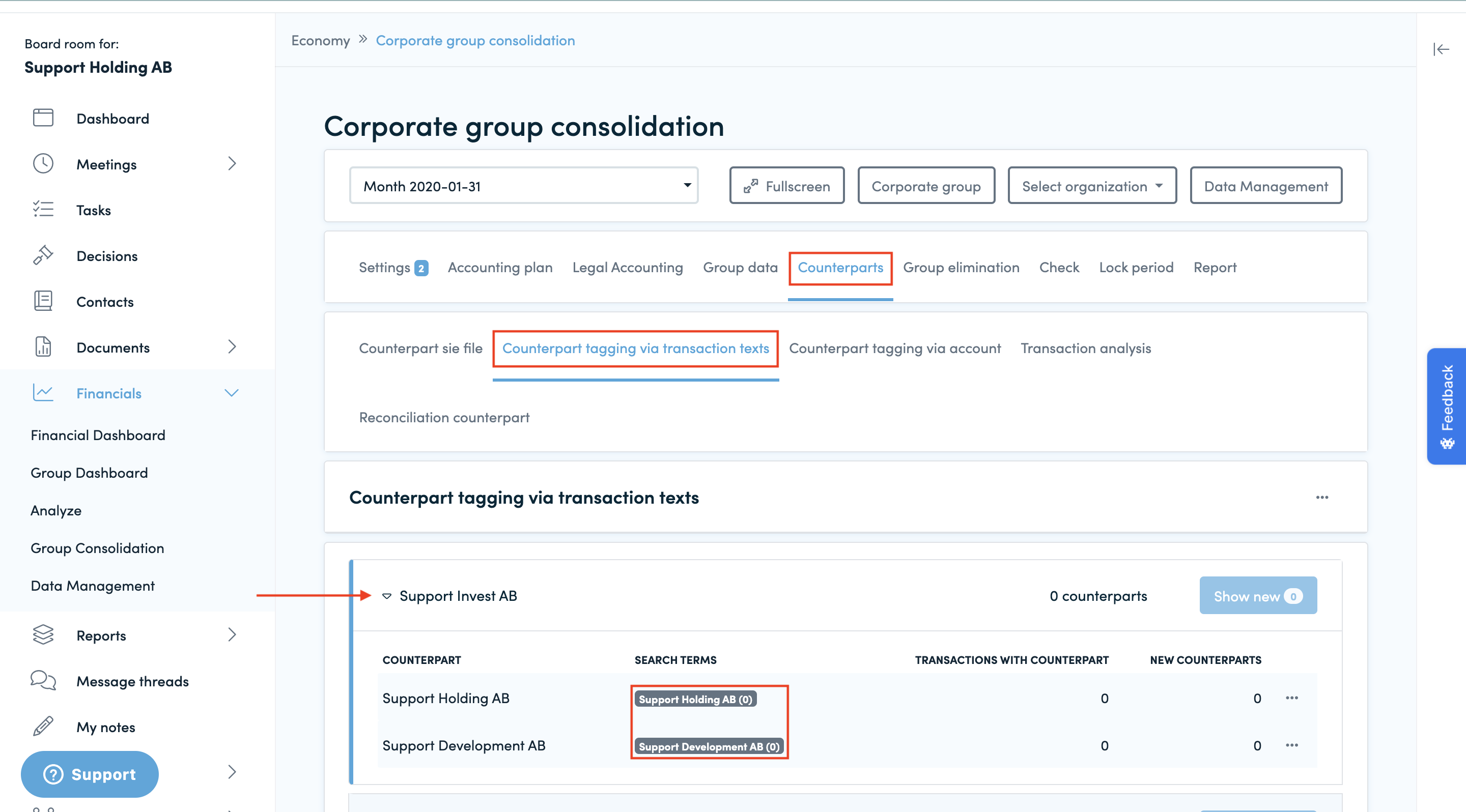Screen dimensions: 1466x812
Task: Click the Contacts book icon
Action: click(x=43, y=301)
